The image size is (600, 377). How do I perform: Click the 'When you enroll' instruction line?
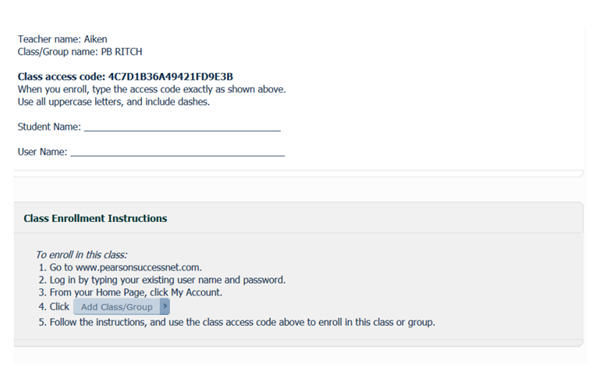pyautogui.click(x=152, y=89)
